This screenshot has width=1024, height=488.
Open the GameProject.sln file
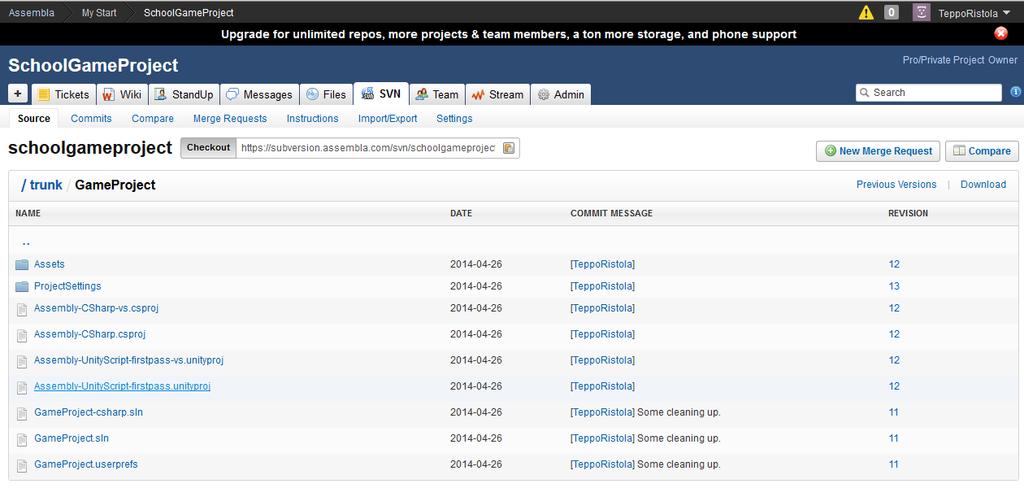pyautogui.click(x=71, y=438)
